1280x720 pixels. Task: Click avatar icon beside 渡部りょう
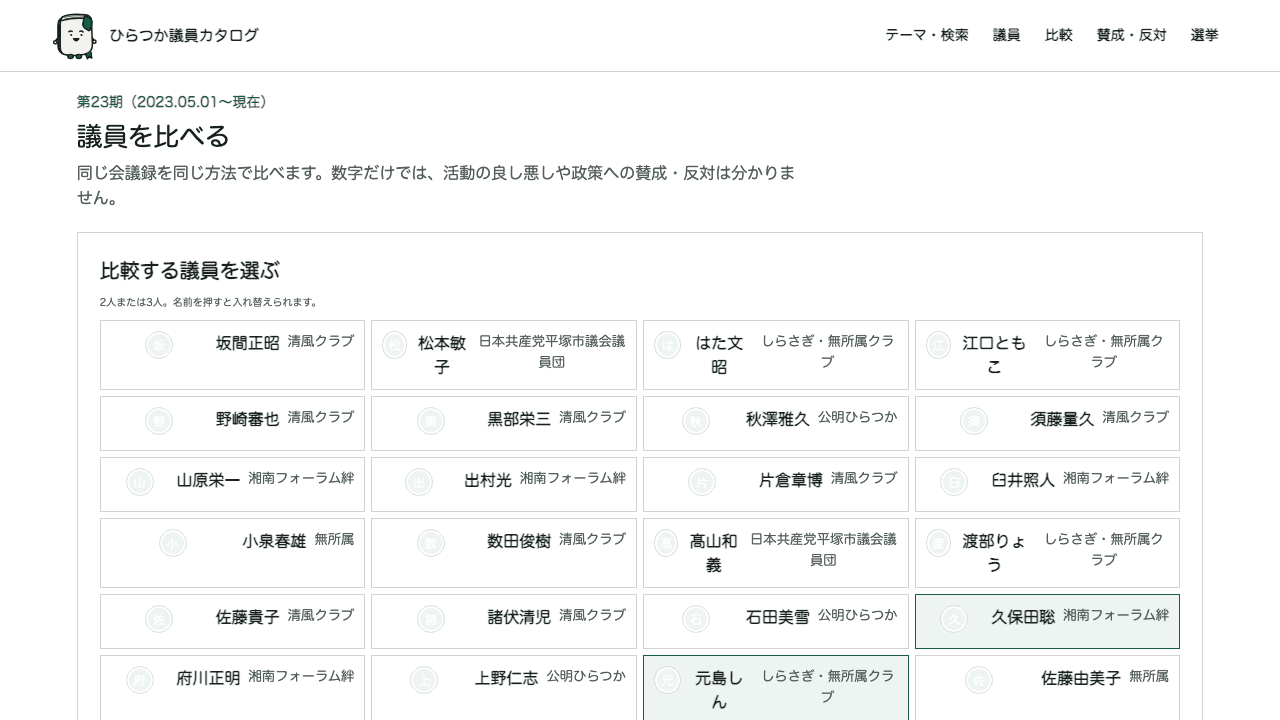click(938, 543)
